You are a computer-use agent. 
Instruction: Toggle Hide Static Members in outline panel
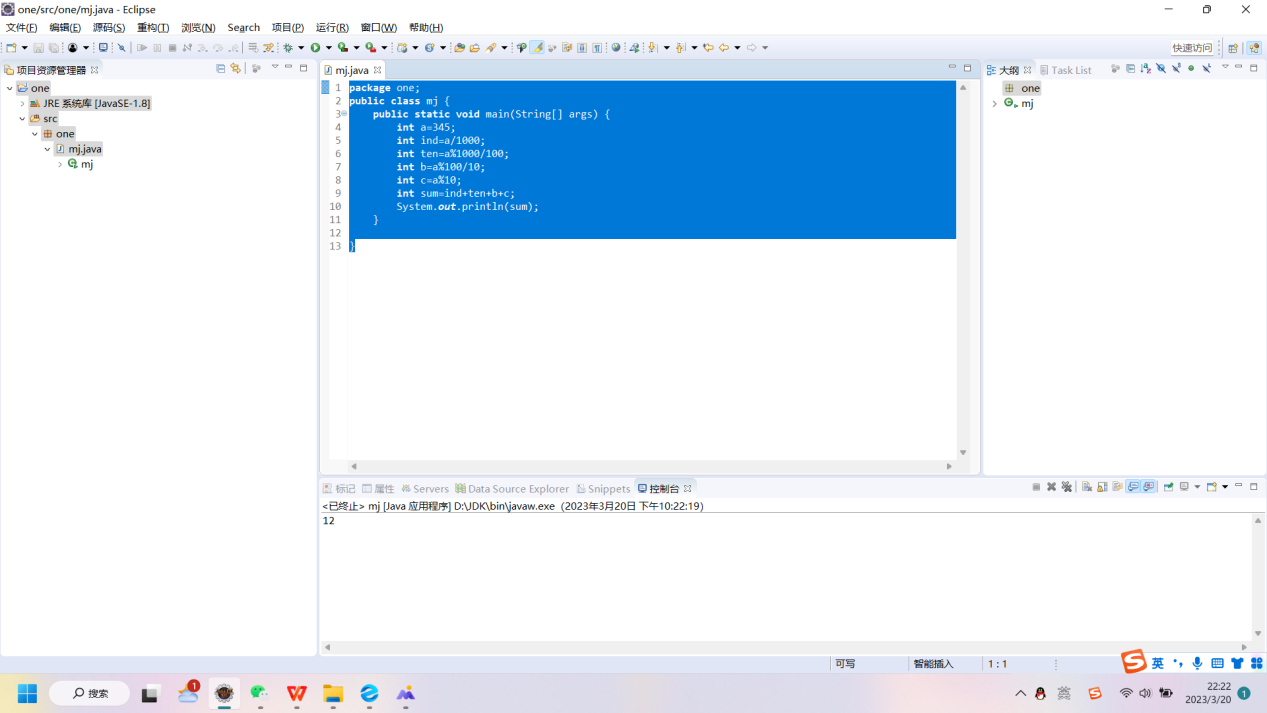coord(1176,69)
